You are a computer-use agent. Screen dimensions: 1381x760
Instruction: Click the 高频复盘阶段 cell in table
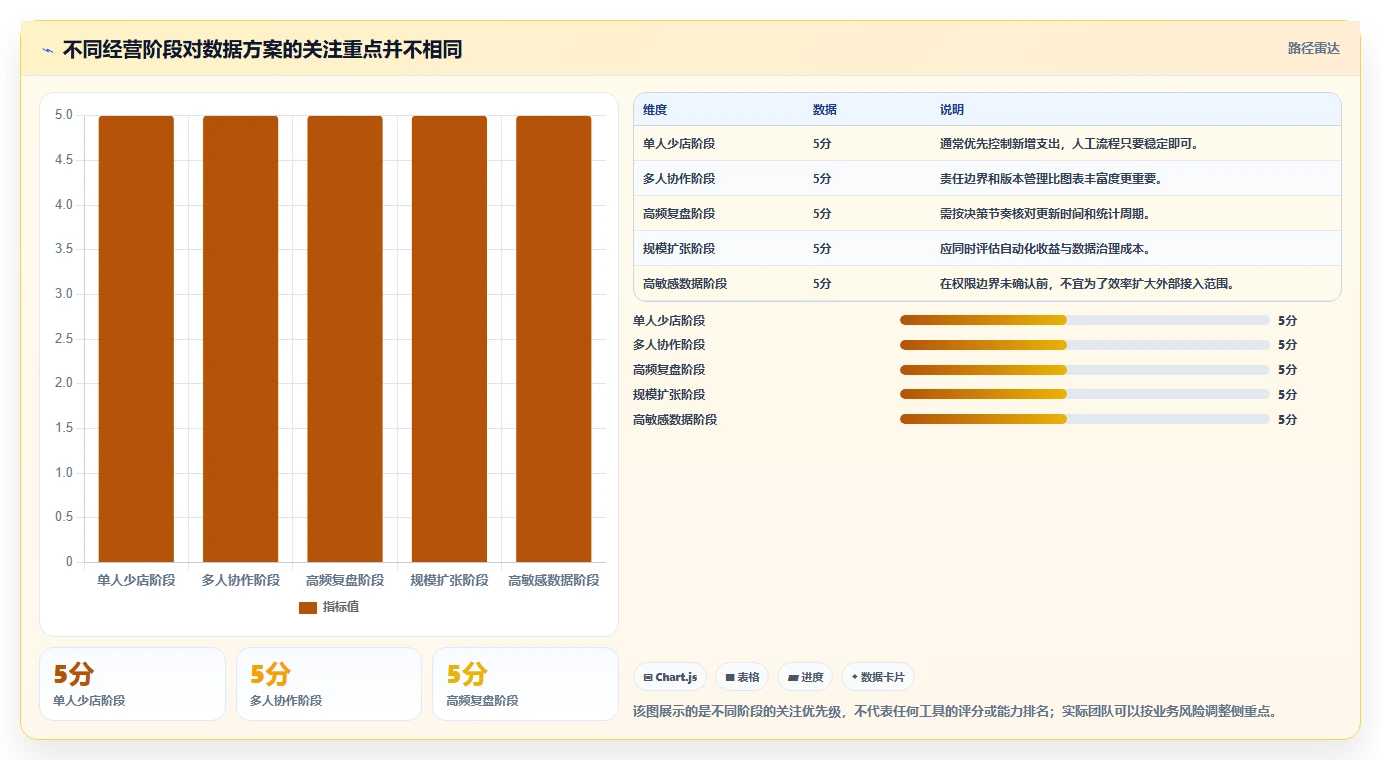679,214
